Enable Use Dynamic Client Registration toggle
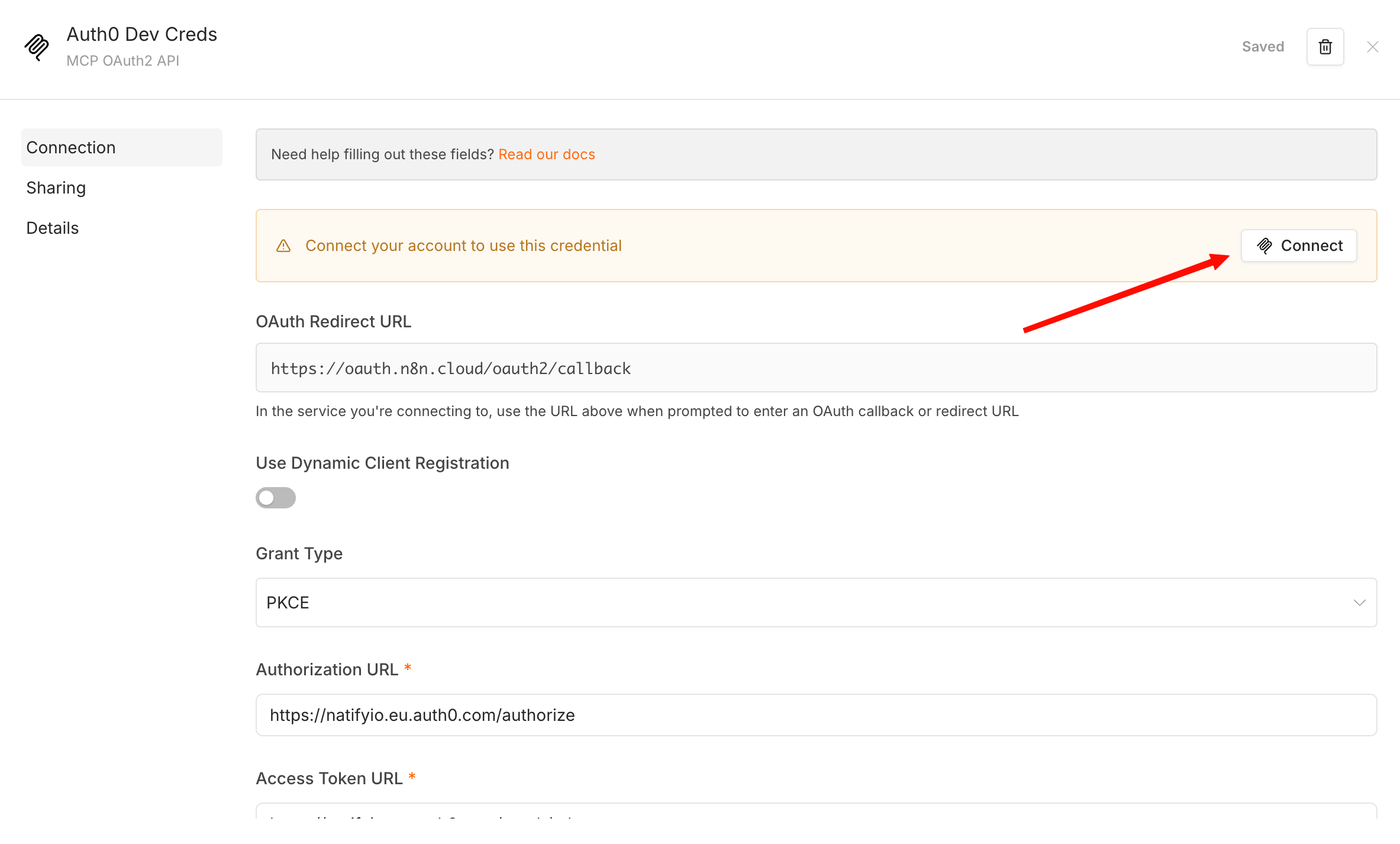This screenshot has height=844, width=1400. click(x=276, y=498)
